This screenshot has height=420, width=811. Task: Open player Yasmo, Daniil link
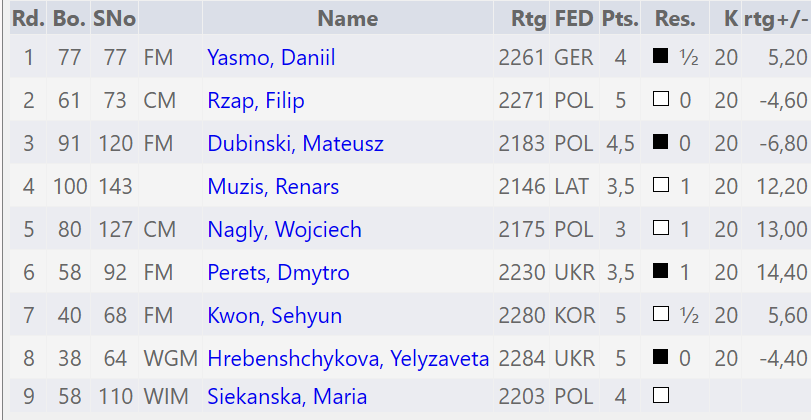tap(271, 57)
